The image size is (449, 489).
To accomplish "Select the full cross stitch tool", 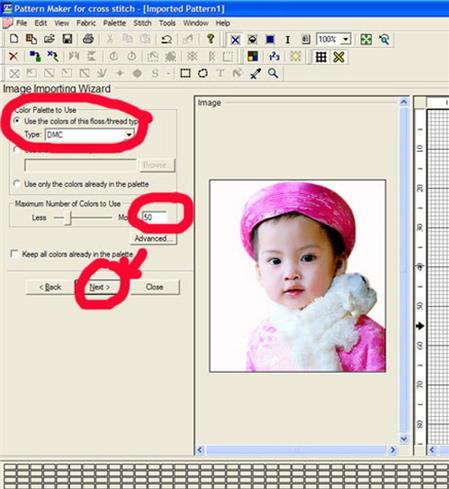I will [x=235, y=40].
